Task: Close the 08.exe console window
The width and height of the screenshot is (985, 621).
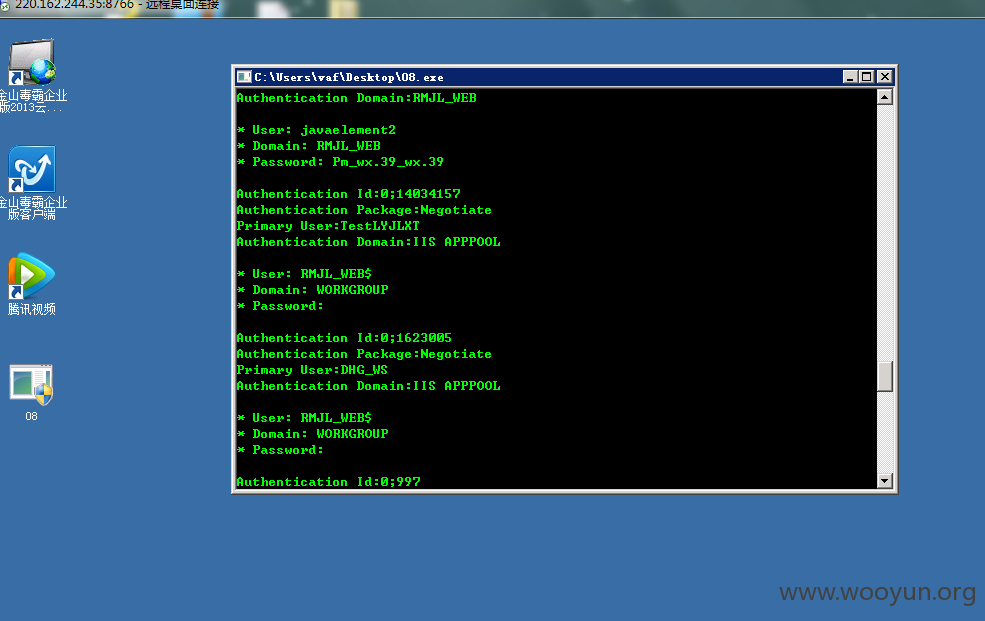Action: pos(884,77)
